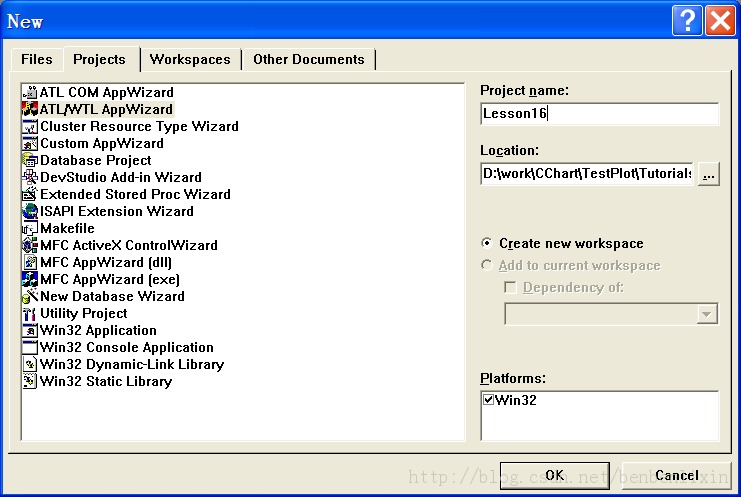Click the MFC ActiveX ControlWizard icon
741x497 pixels.
pyautogui.click(x=30, y=245)
